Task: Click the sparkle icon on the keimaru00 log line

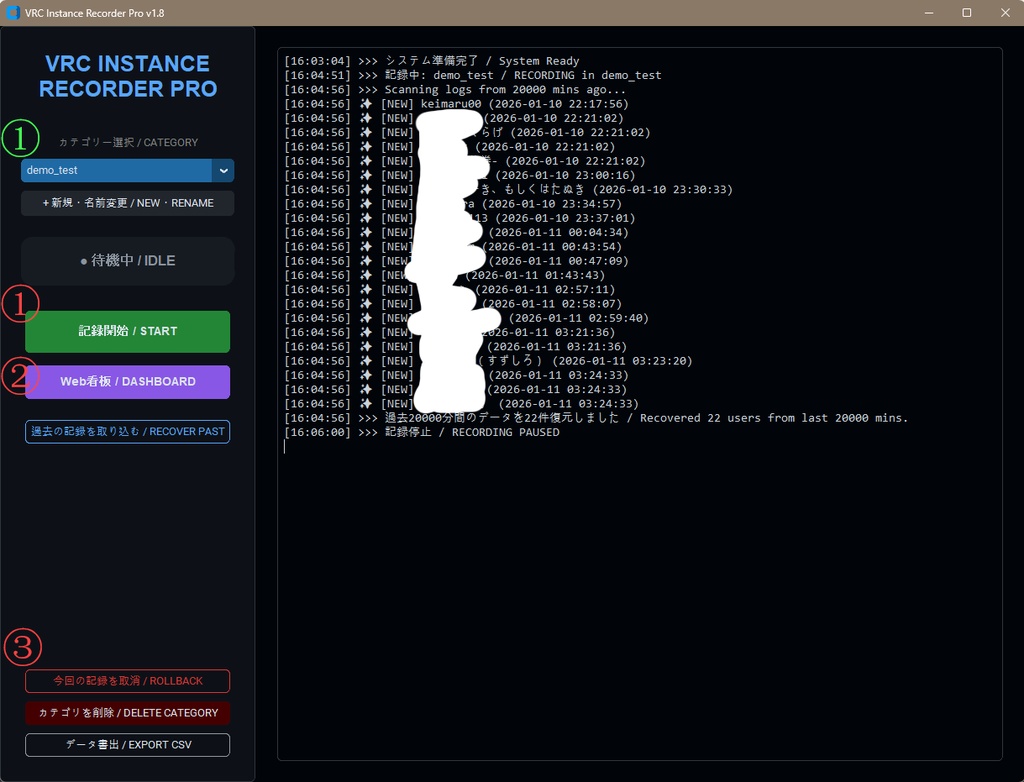Action: [x=366, y=104]
